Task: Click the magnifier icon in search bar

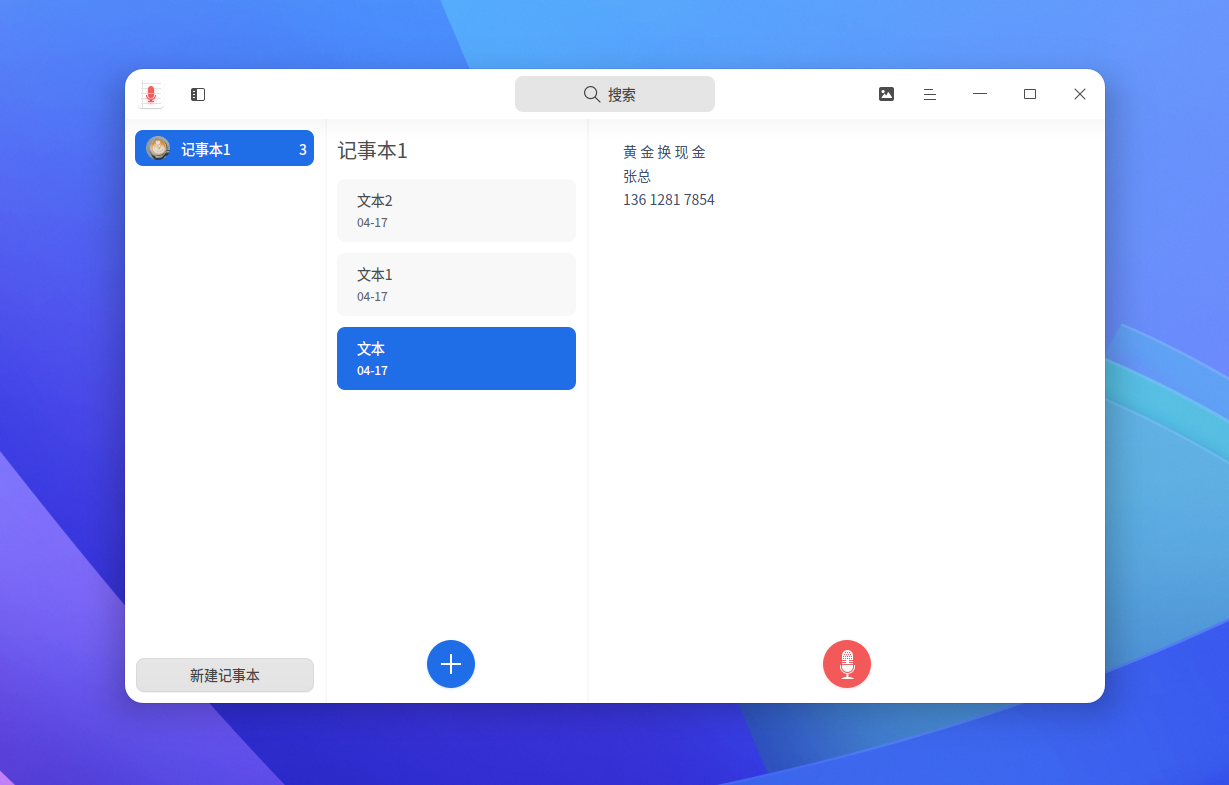Action: pos(592,95)
